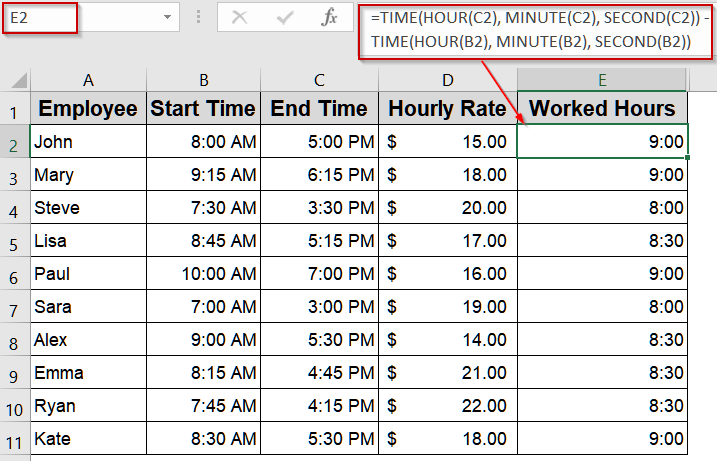Viewport: 717px width, 461px height.
Task: Click Sara's worked hours 8:00
Action: click(x=602, y=306)
